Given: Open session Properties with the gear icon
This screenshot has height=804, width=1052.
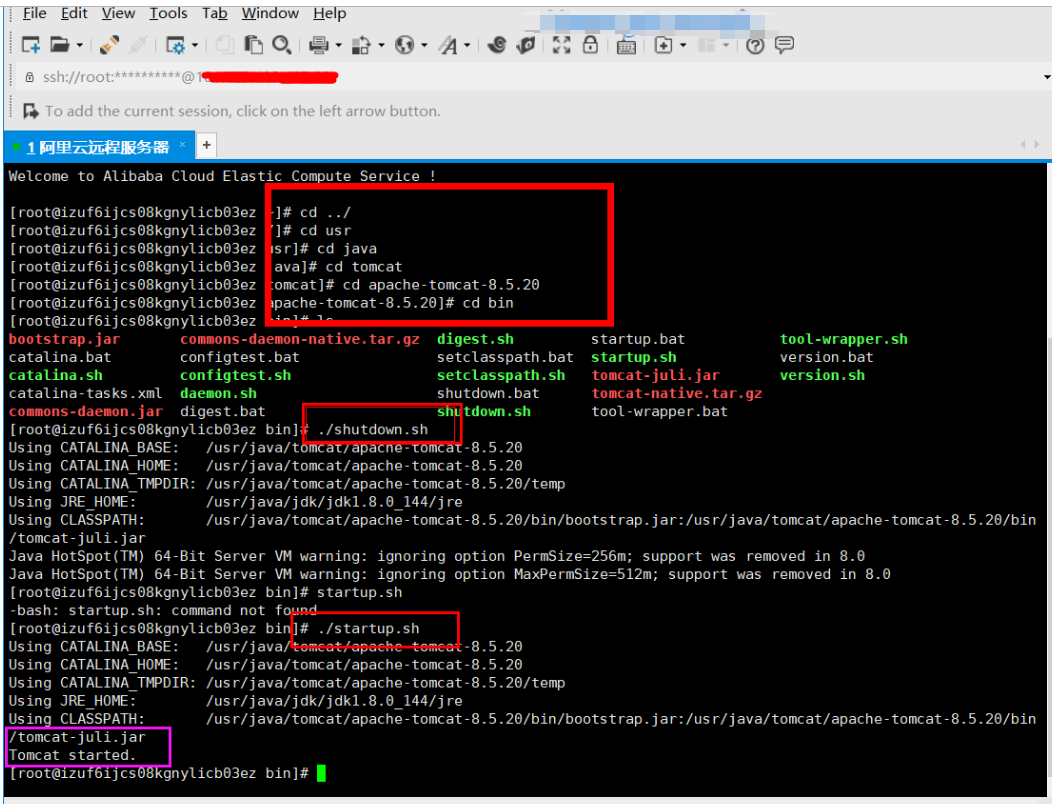Looking at the screenshot, I should [175, 45].
